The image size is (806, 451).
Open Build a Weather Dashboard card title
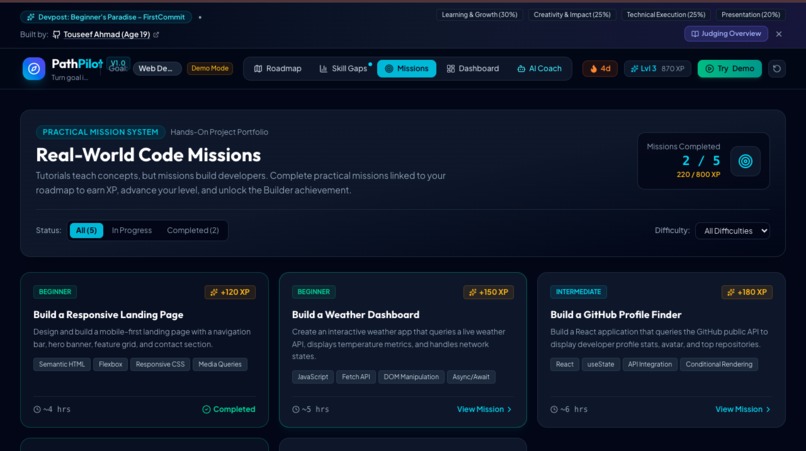pos(355,315)
